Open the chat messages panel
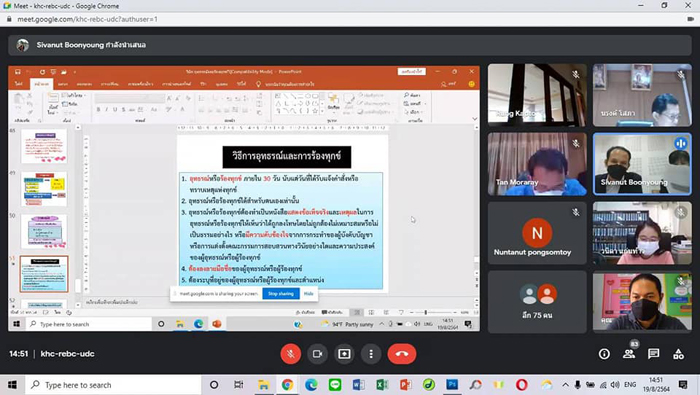 654,354
